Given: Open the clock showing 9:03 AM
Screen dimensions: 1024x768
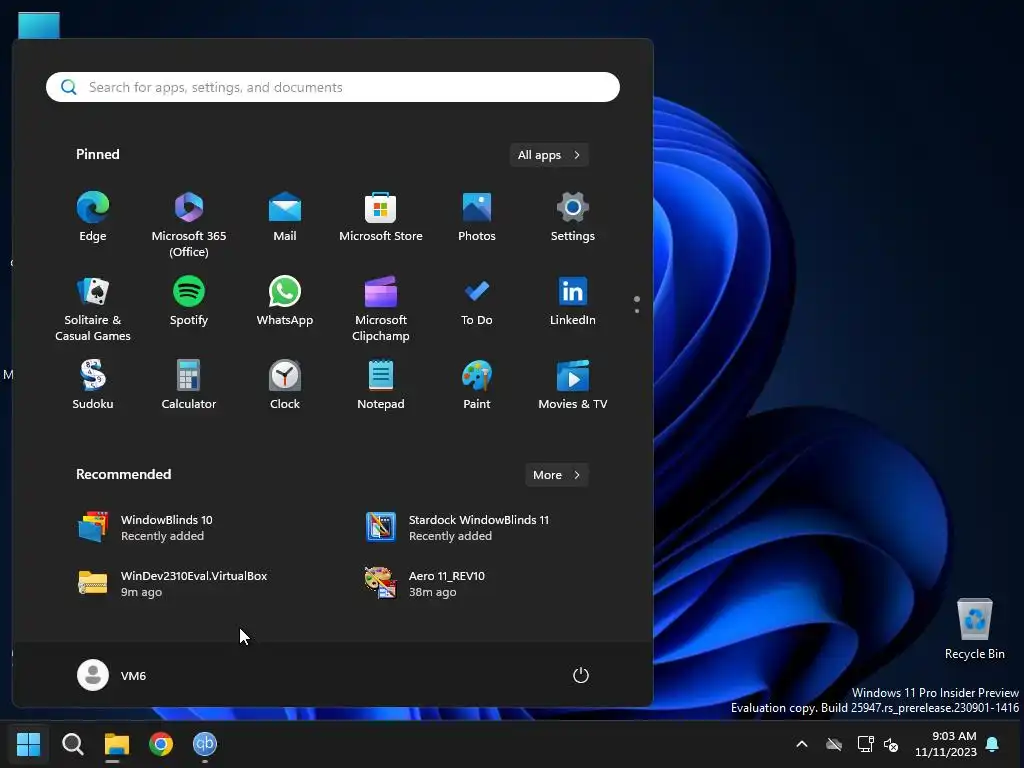Looking at the screenshot, I should tap(946, 744).
